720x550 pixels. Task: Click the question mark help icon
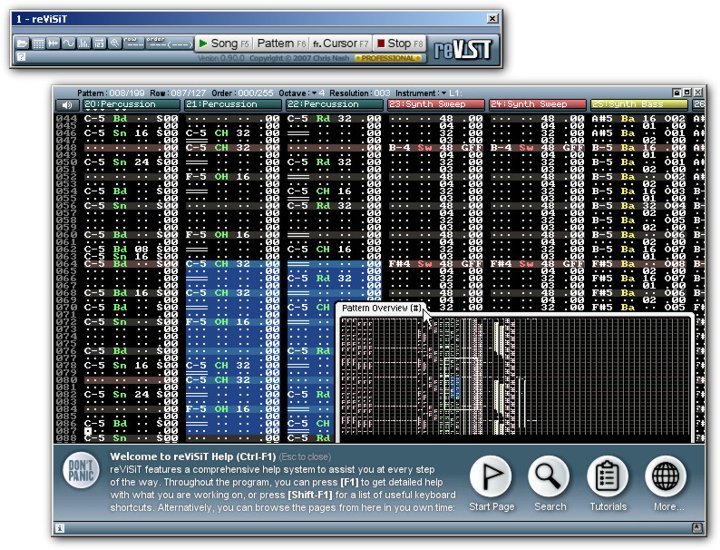pyautogui.click(x=21, y=56)
